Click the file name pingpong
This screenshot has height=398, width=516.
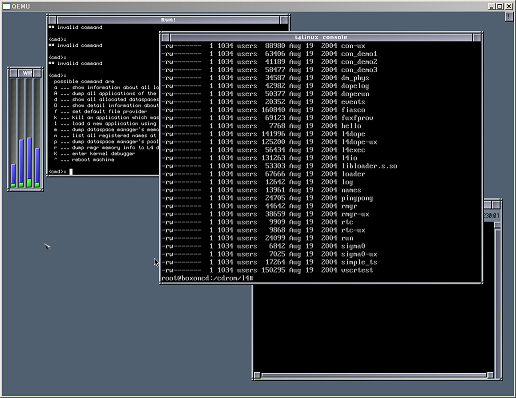click(x=357, y=198)
